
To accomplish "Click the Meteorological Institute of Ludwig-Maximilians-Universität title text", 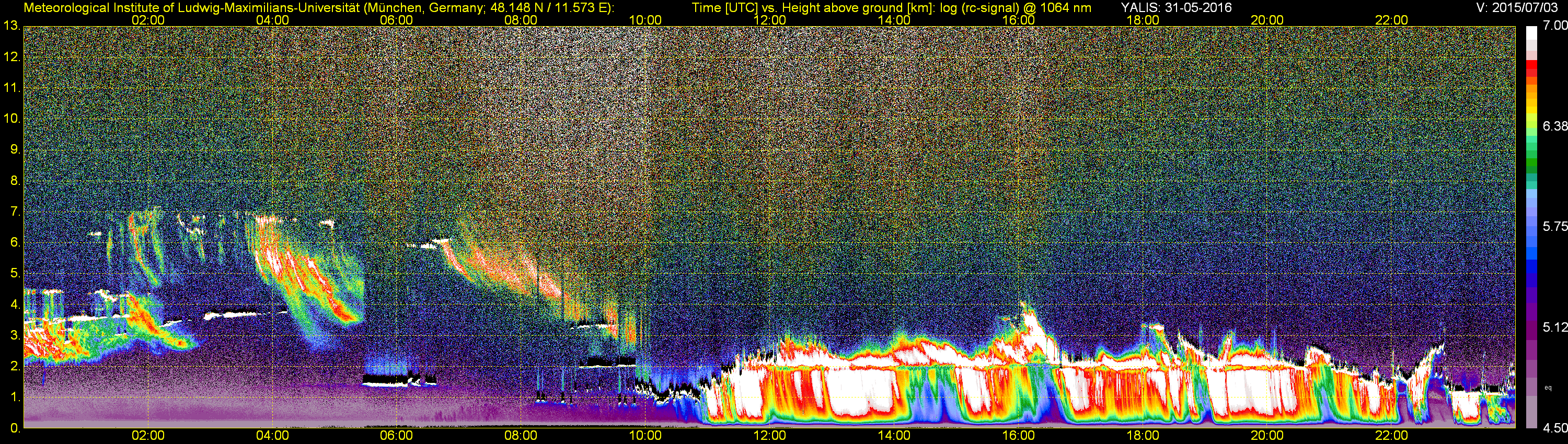I will click(x=318, y=8).
